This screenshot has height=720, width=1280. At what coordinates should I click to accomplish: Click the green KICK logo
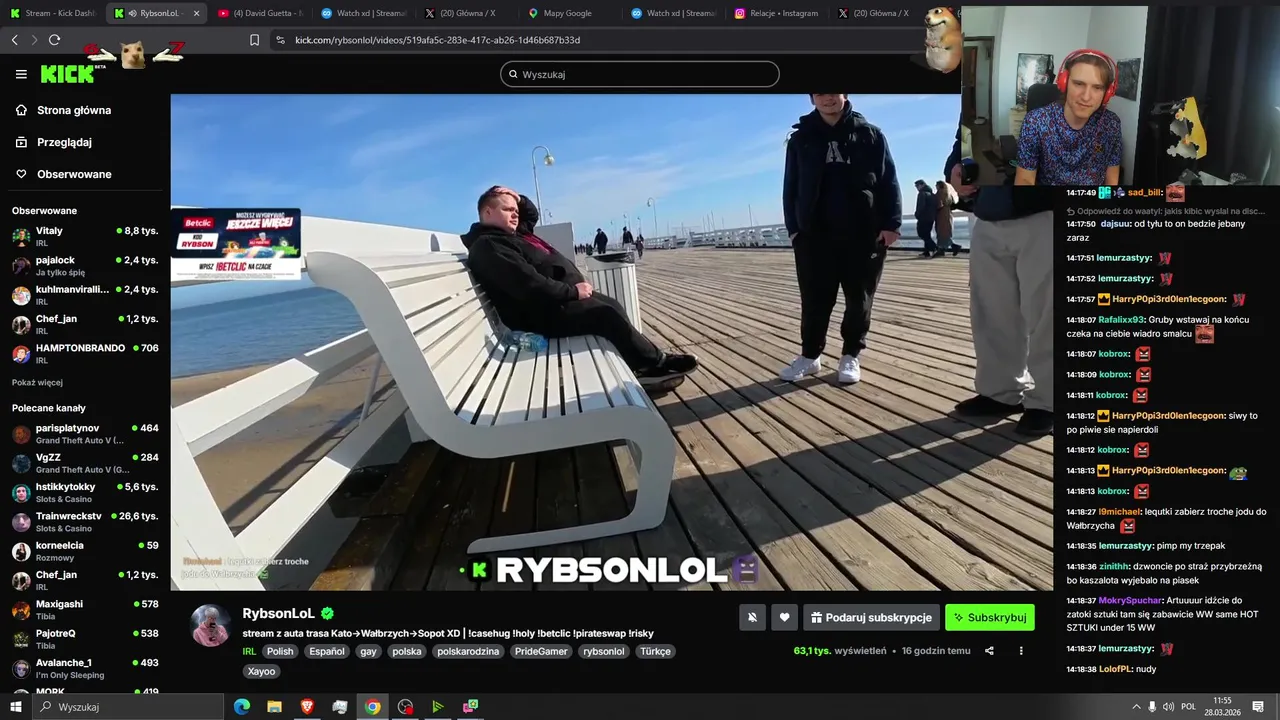(x=67, y=74)
